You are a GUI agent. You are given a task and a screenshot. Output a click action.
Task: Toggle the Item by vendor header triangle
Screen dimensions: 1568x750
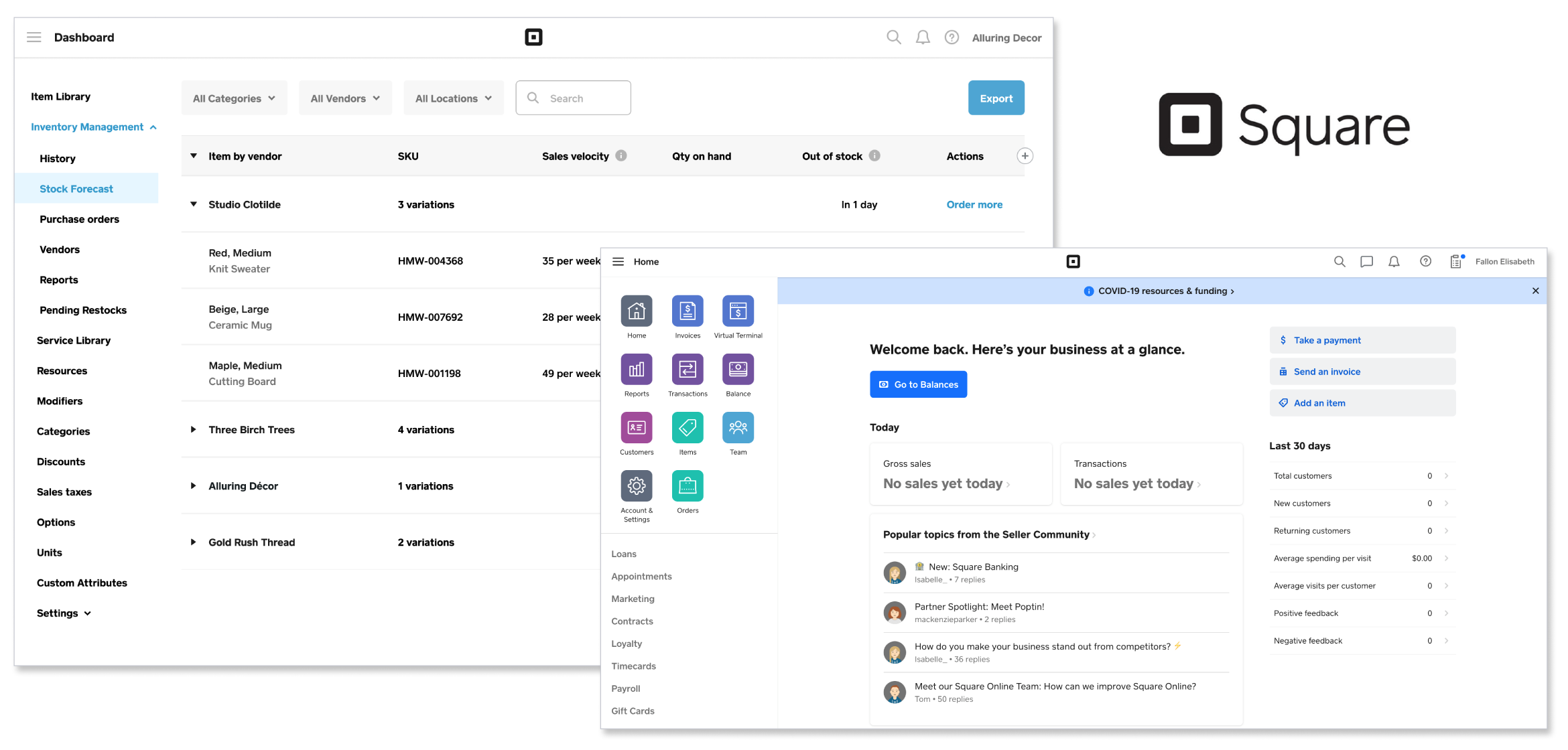point(194,156)
